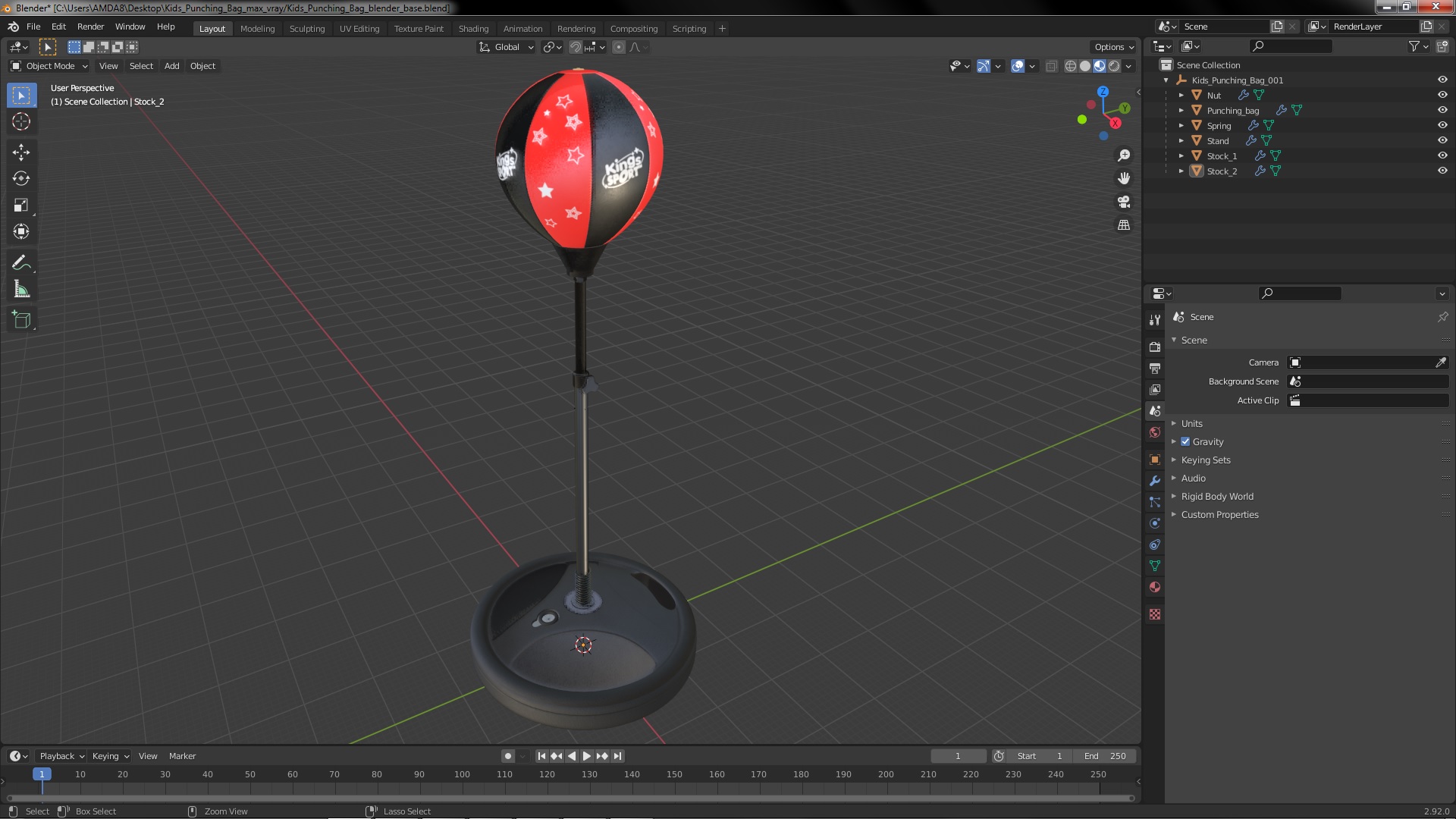This screenshot has width=1456, height=819.
Task: Hide the Stock_1 object in viewport
Action: pos(1442,155)
